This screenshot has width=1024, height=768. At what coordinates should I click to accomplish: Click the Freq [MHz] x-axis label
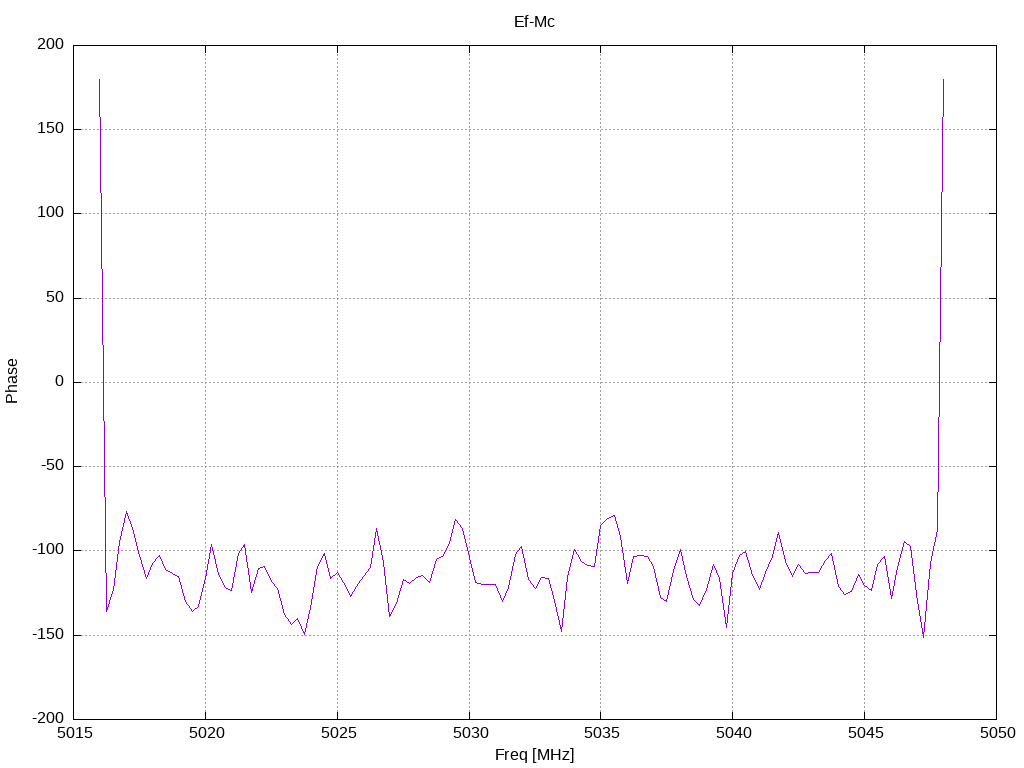coord(534,755)
